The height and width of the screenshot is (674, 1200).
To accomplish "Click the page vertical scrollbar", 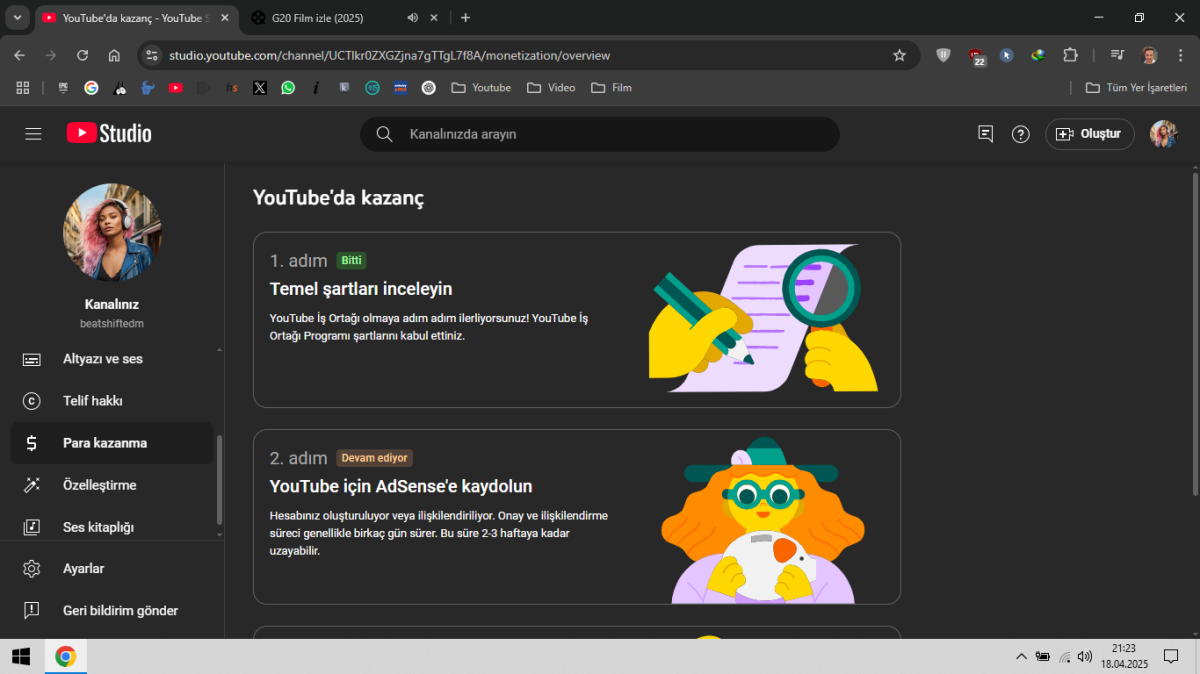I will click(1195, 333).
